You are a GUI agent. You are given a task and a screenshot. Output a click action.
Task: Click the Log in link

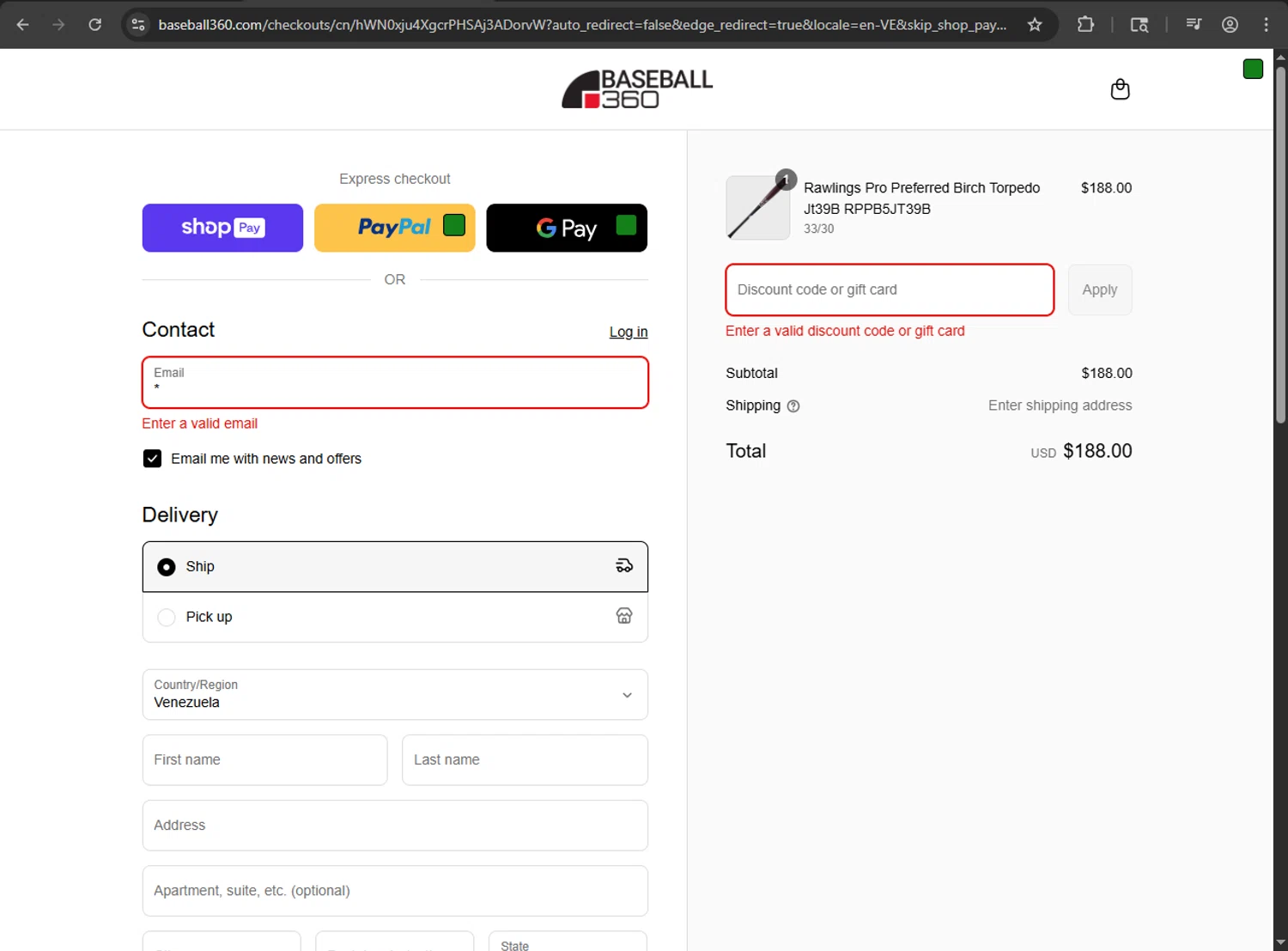click(x=629, y=332)
